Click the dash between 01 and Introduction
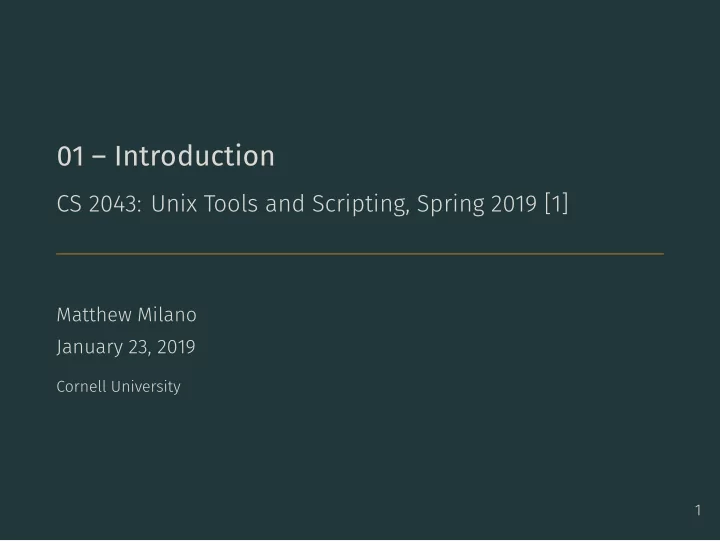Viewport: 720px width, 541px height. pos(99,158)
